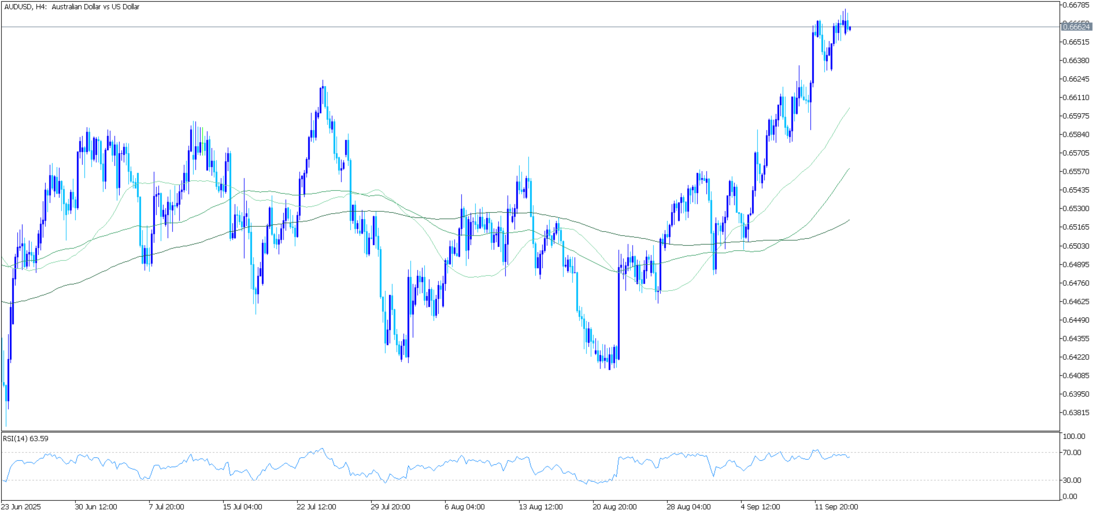1100x514 pixels.
Task: Click the RSI 100.00 scale label
Action: (x=1076, y=438)
